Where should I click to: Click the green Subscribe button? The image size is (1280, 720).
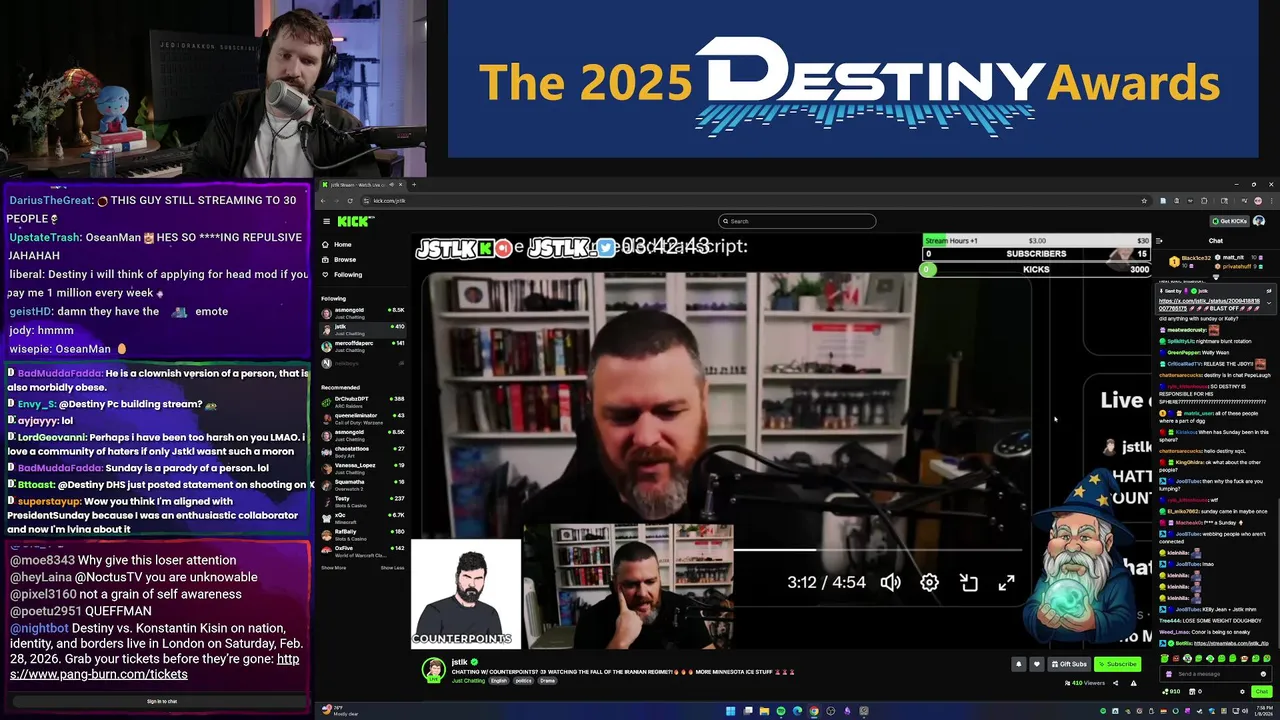[x=1118, y=664]
